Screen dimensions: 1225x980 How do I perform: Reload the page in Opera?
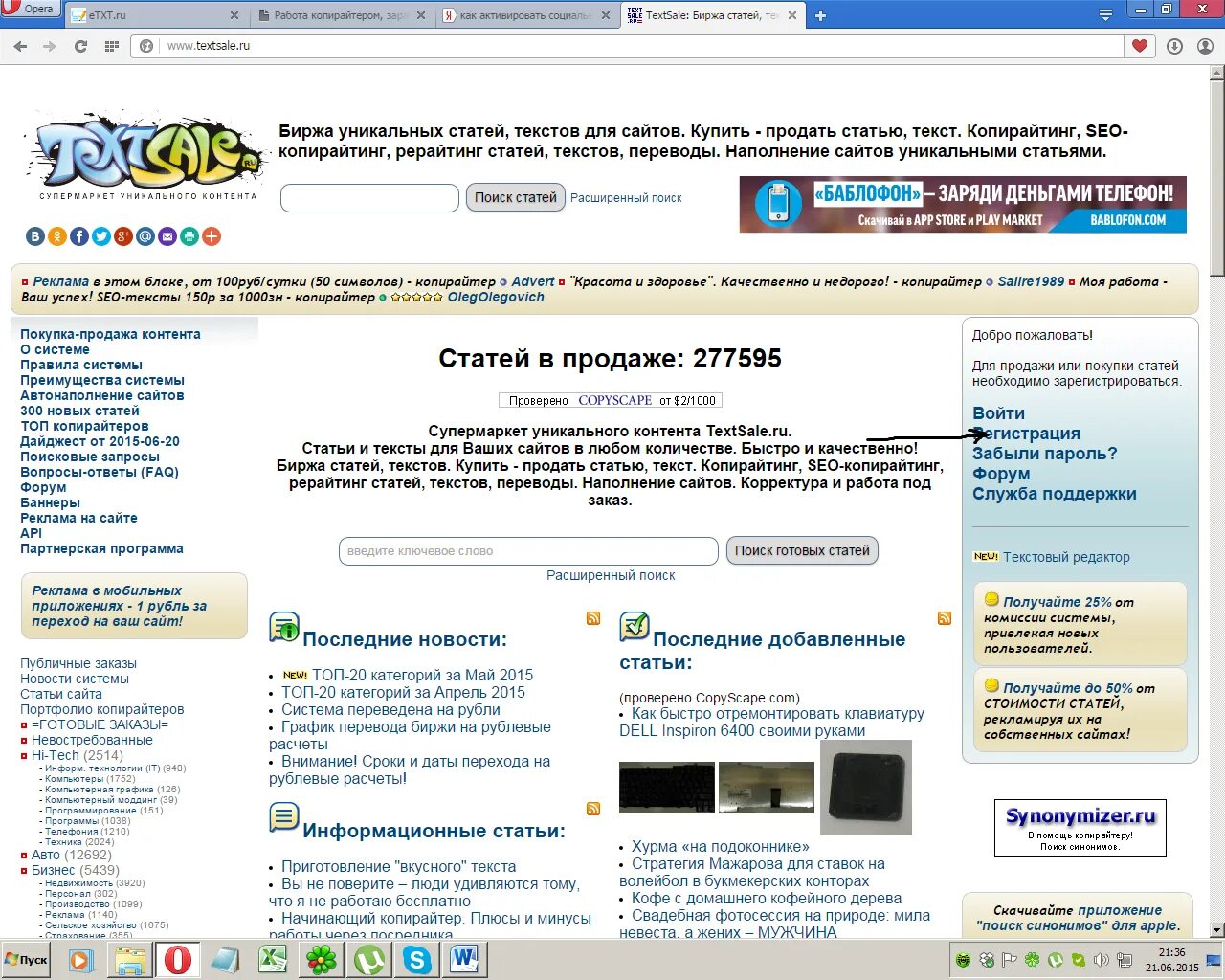[80, 46]
